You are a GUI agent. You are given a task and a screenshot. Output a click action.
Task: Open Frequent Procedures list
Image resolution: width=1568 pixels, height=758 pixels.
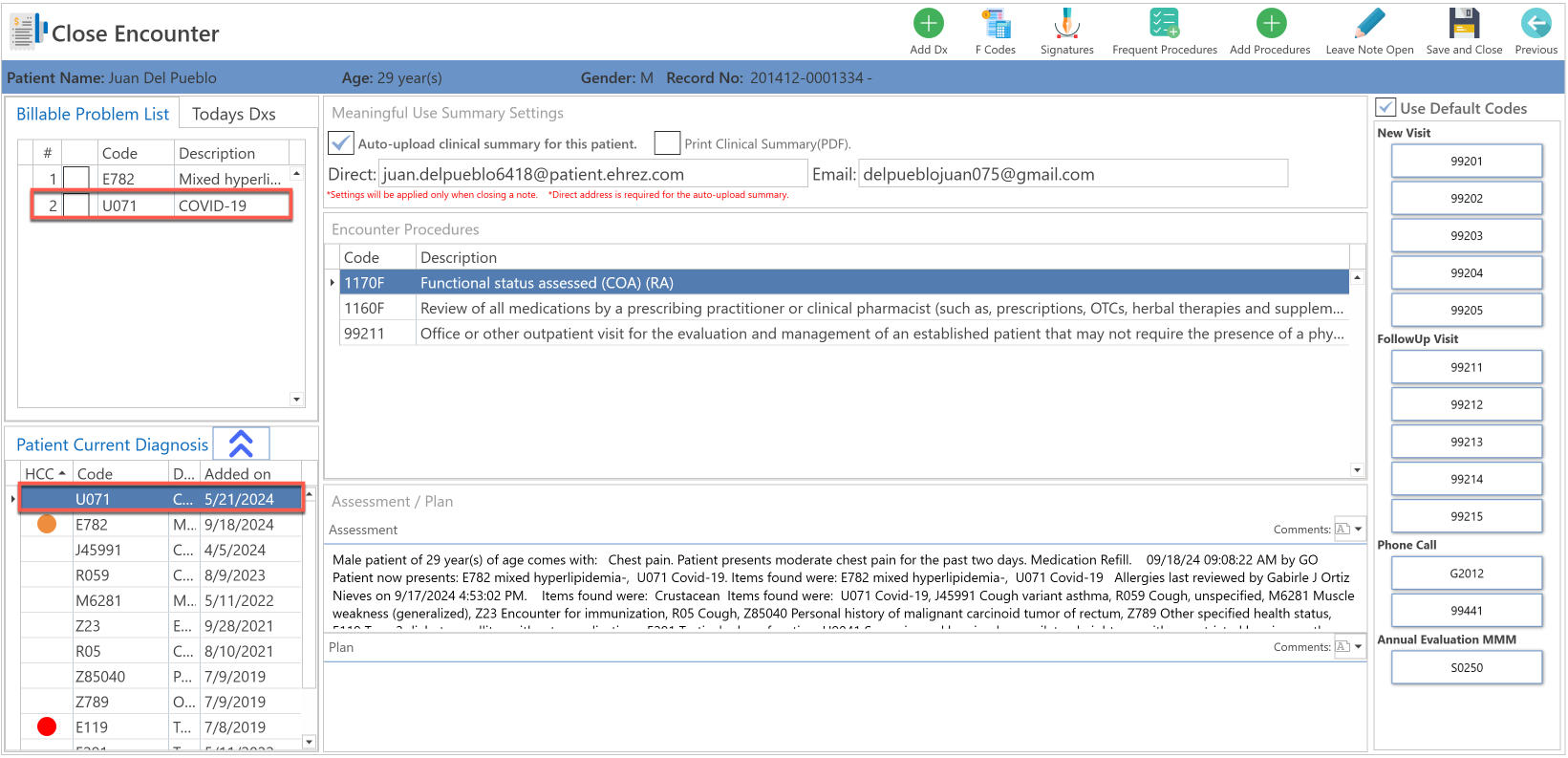point(1164,23)
